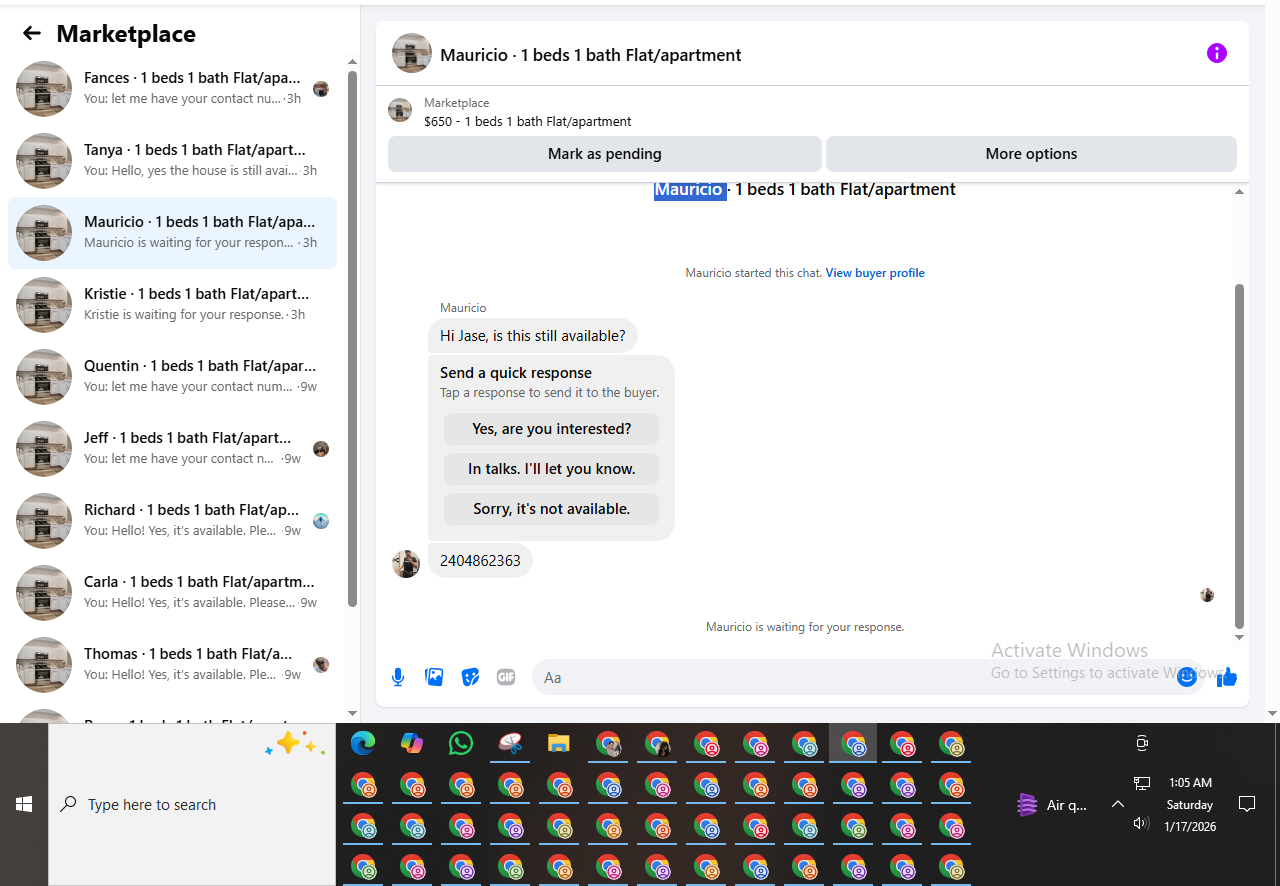Open Carla conversation in list
Screen dimensions: 1280x886
[x=172, y=593]
